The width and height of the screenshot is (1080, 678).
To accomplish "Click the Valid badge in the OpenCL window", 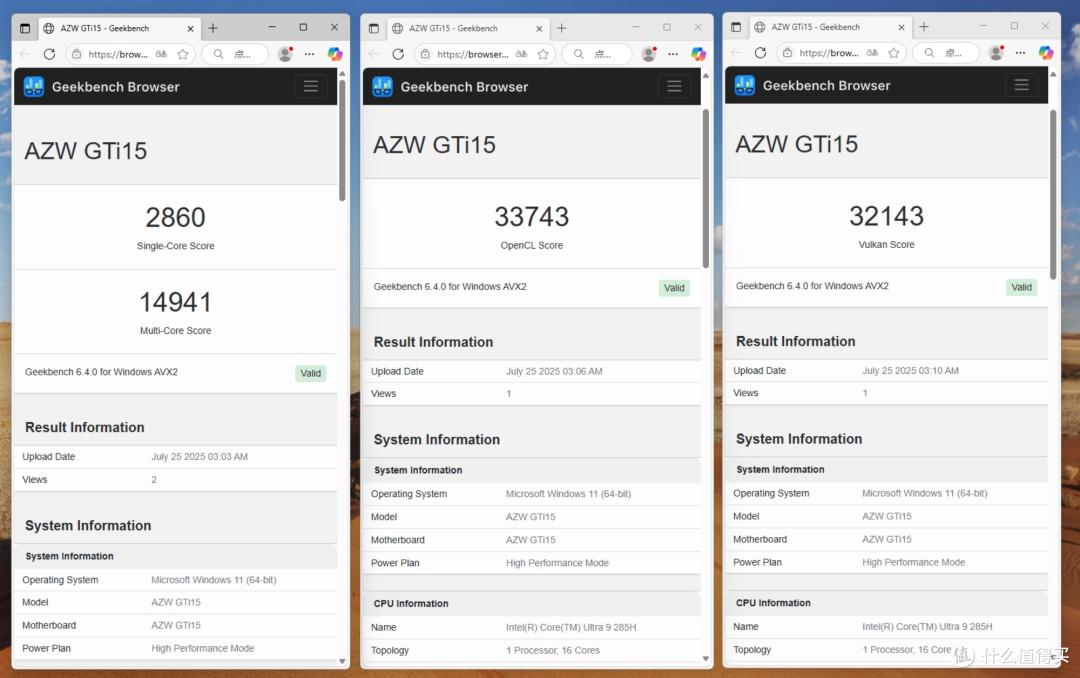I will [674, 288].
